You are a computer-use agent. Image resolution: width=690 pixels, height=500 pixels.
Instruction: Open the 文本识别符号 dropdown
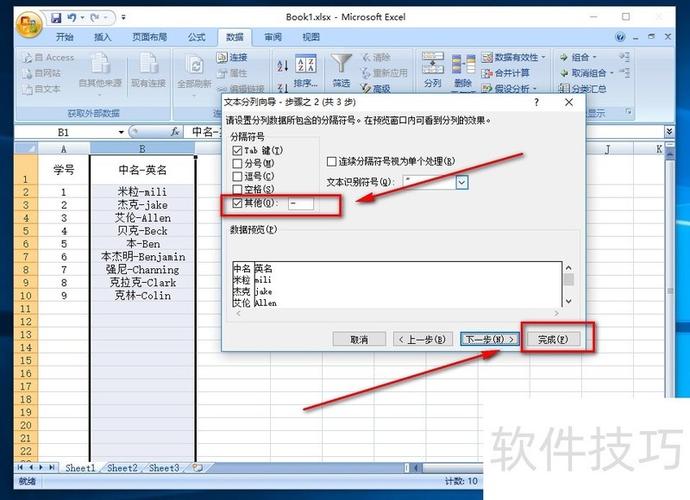pyautogui.click(x=462, y=182)
